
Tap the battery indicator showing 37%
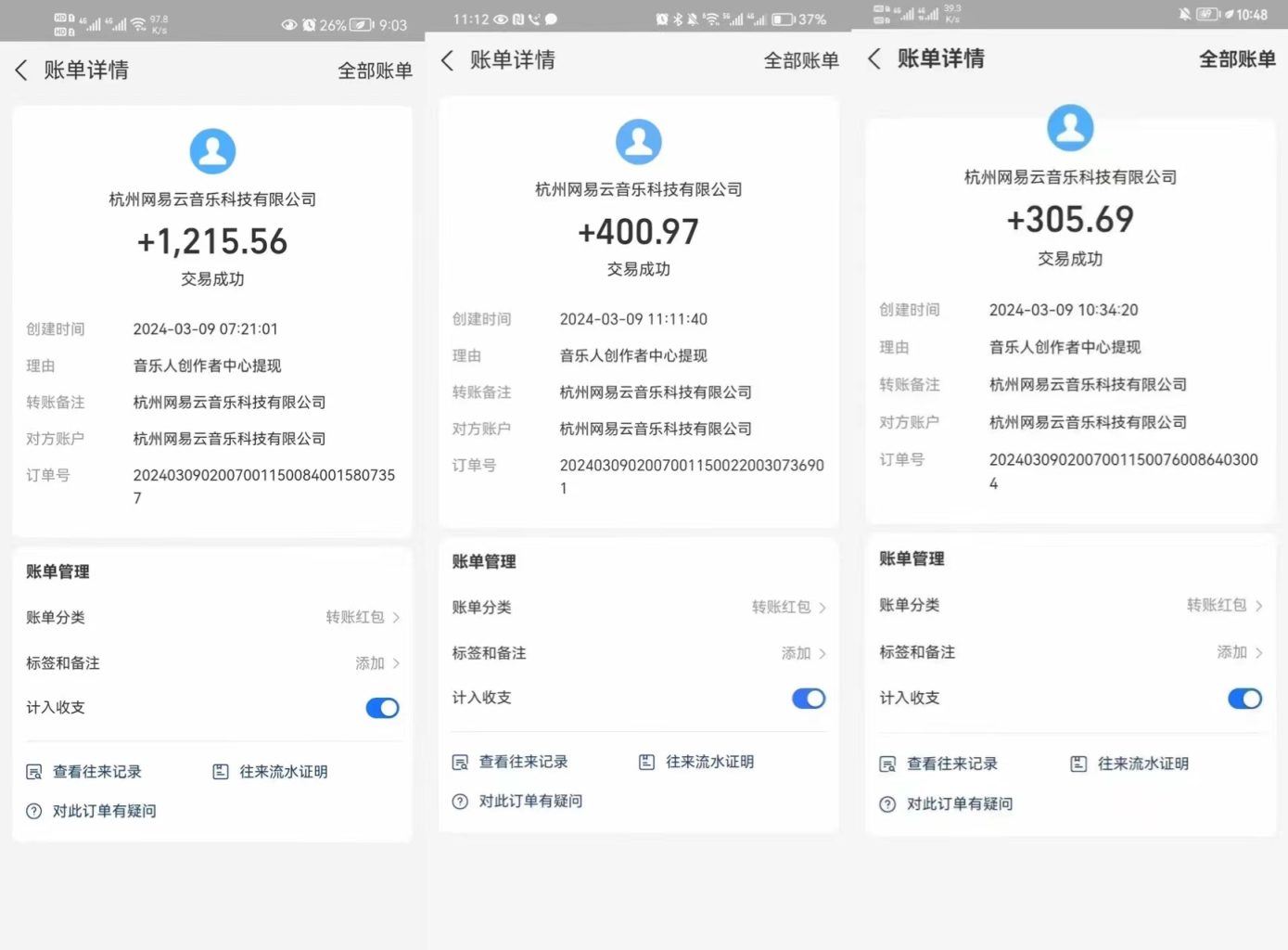coord(784,19)
